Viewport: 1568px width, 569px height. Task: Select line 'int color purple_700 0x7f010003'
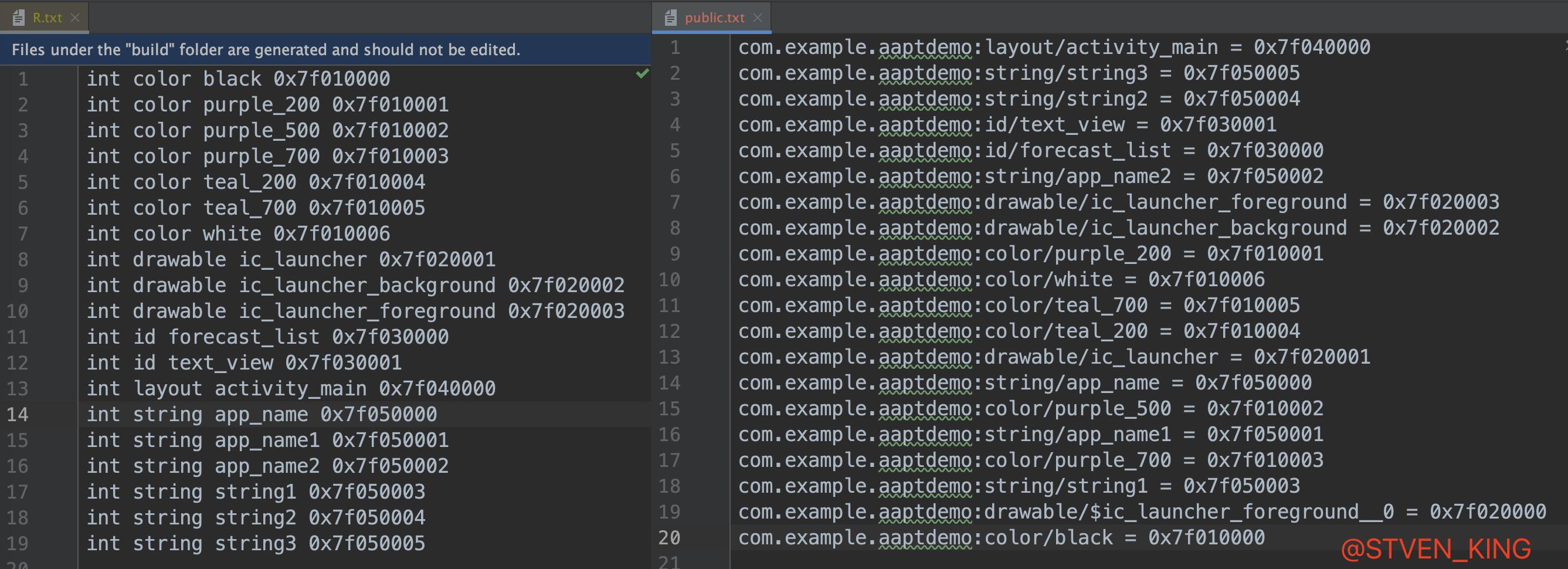pos(267,156)
